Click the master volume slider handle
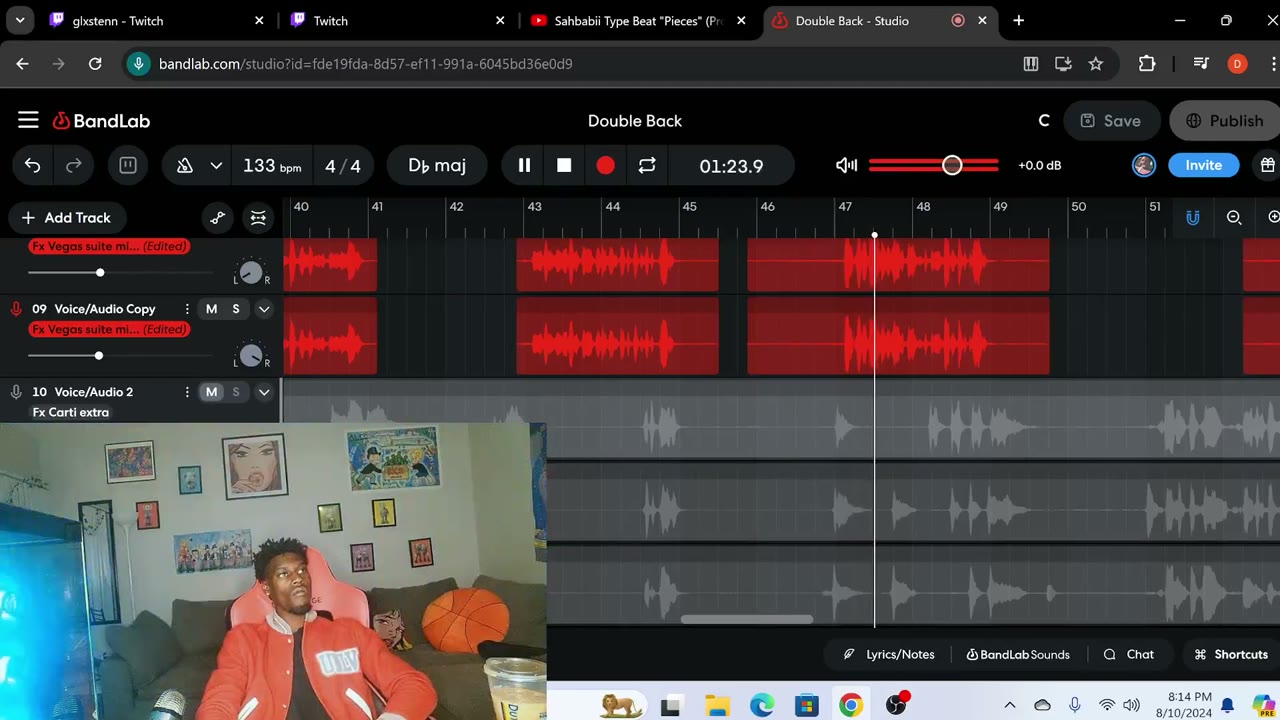 952,165
